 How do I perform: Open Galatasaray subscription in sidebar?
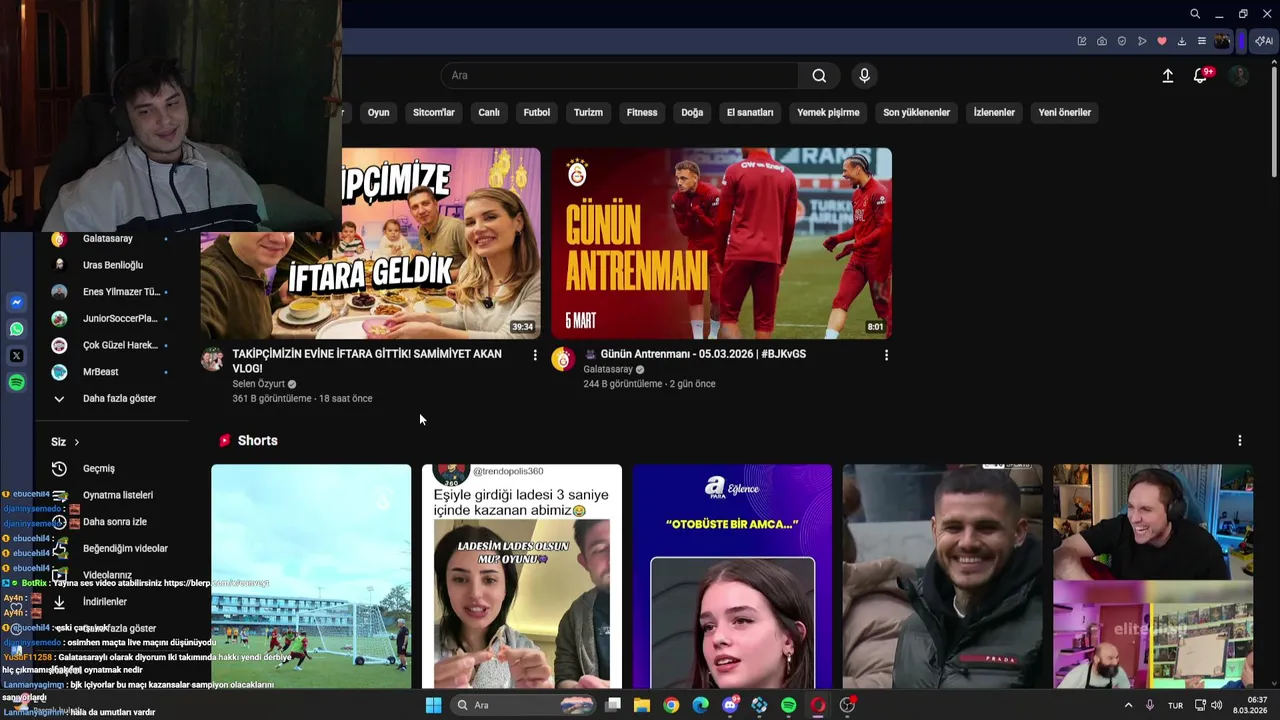pyautogui.click(x=110, y=239)
